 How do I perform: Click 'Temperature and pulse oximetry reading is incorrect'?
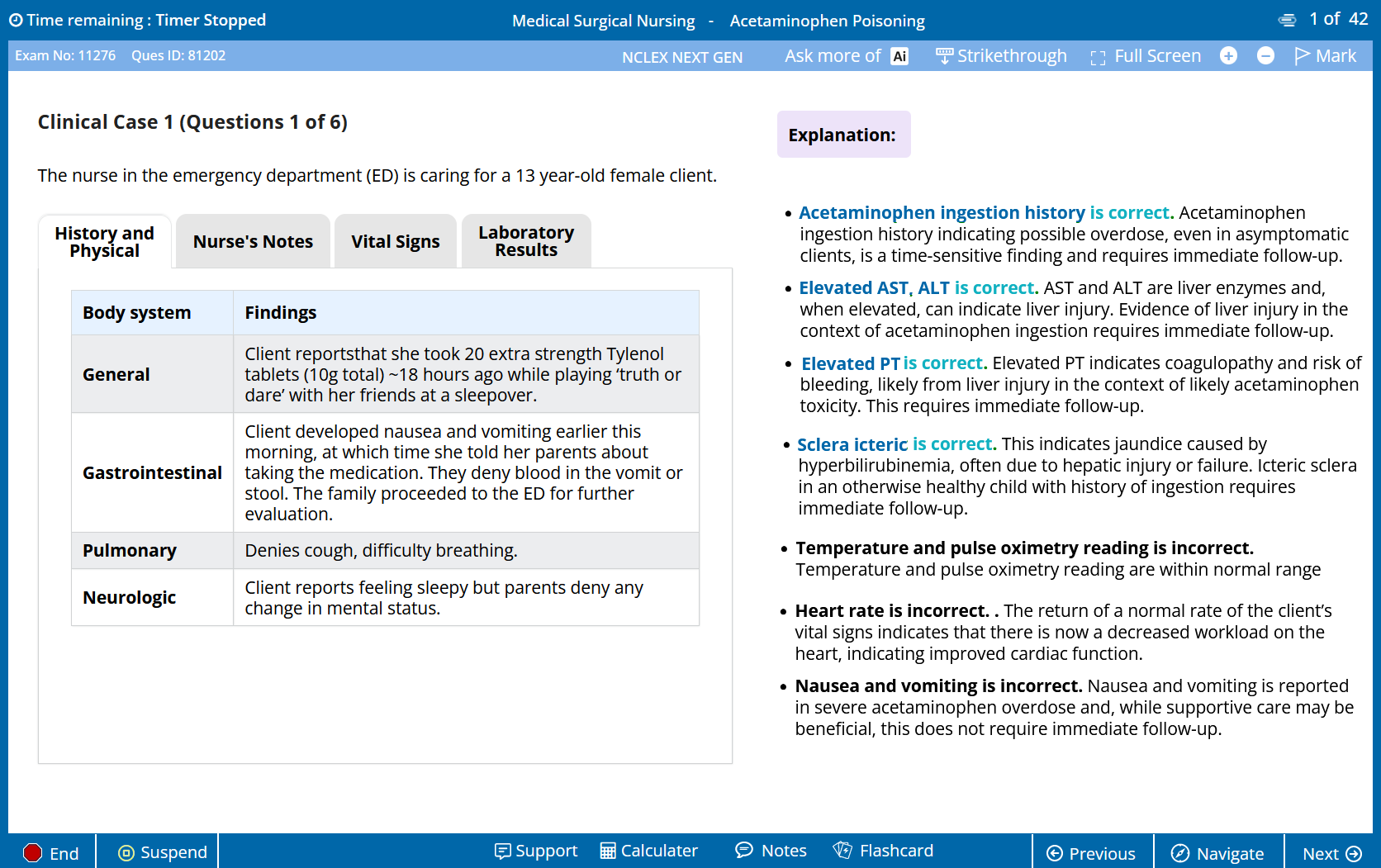1024,548
